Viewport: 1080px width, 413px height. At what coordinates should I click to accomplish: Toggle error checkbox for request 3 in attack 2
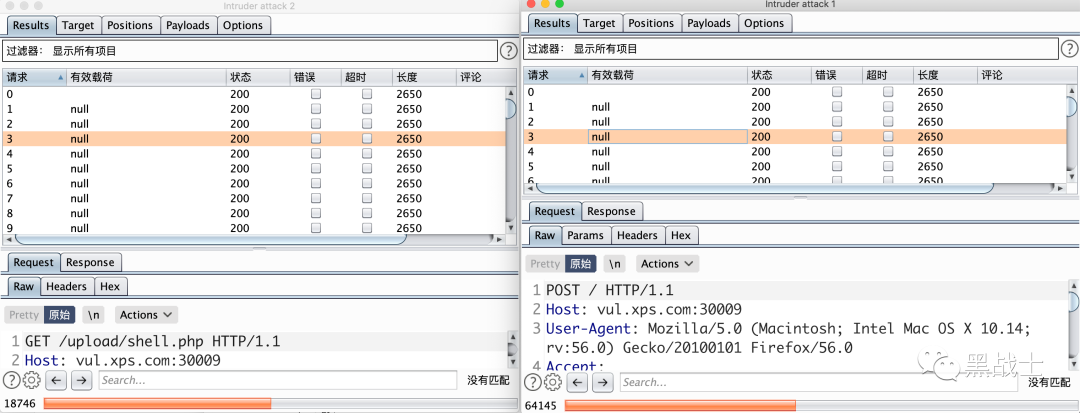coord(315,139)
